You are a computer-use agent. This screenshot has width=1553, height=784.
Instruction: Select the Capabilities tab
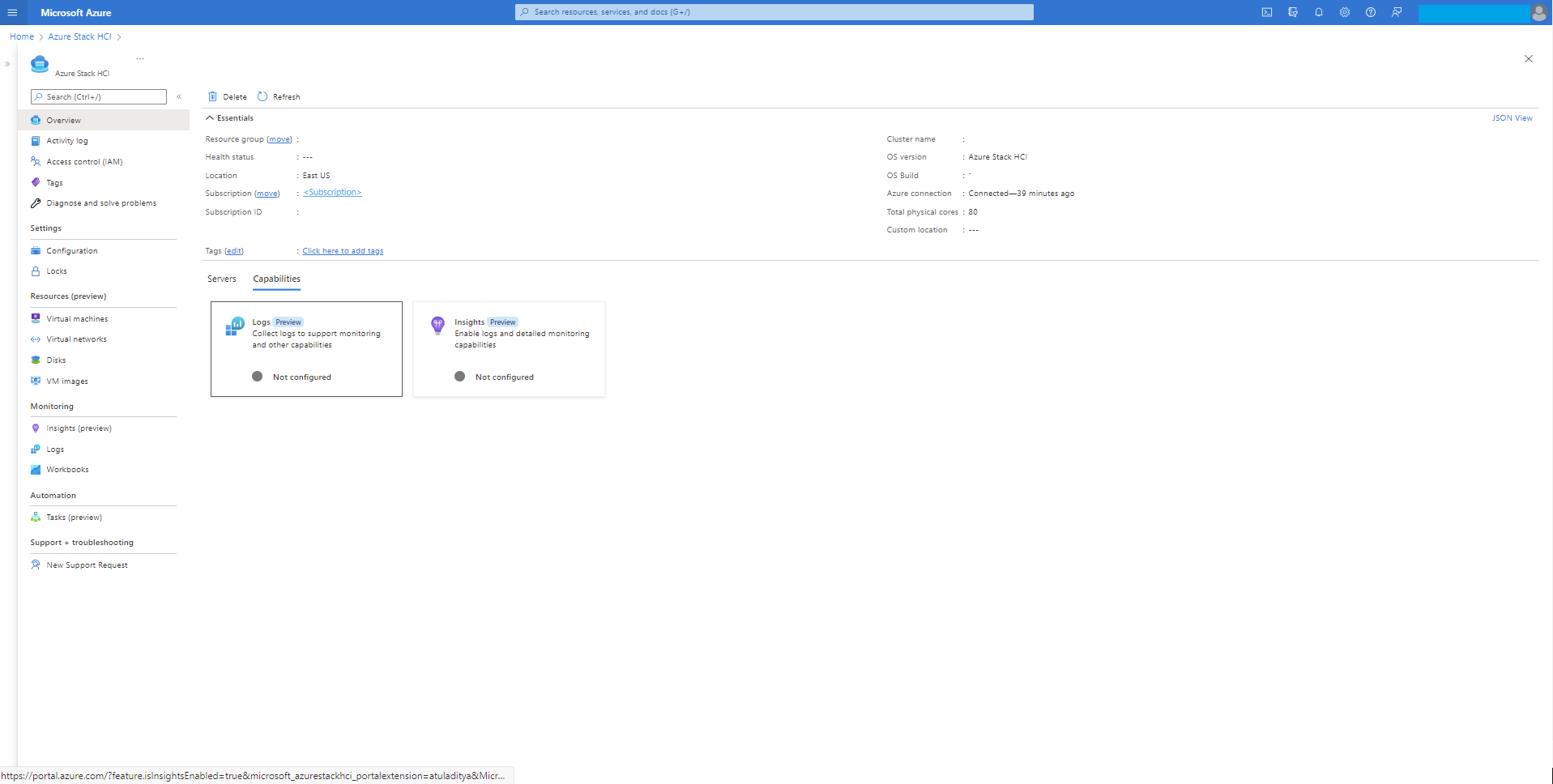pos(275,279)
